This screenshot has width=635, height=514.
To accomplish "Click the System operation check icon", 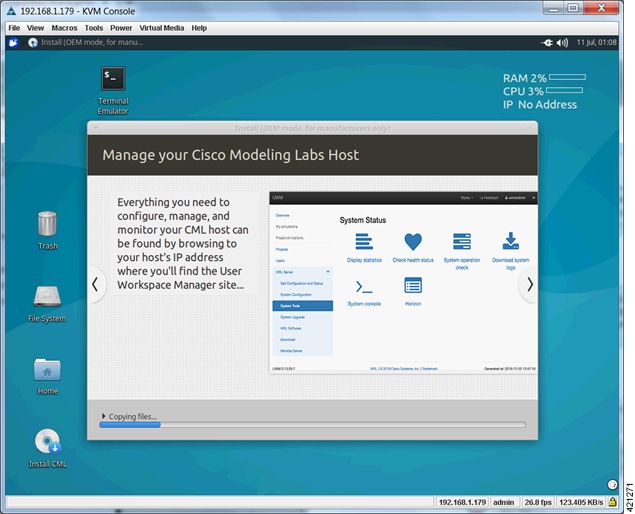I will coord(462,242).
